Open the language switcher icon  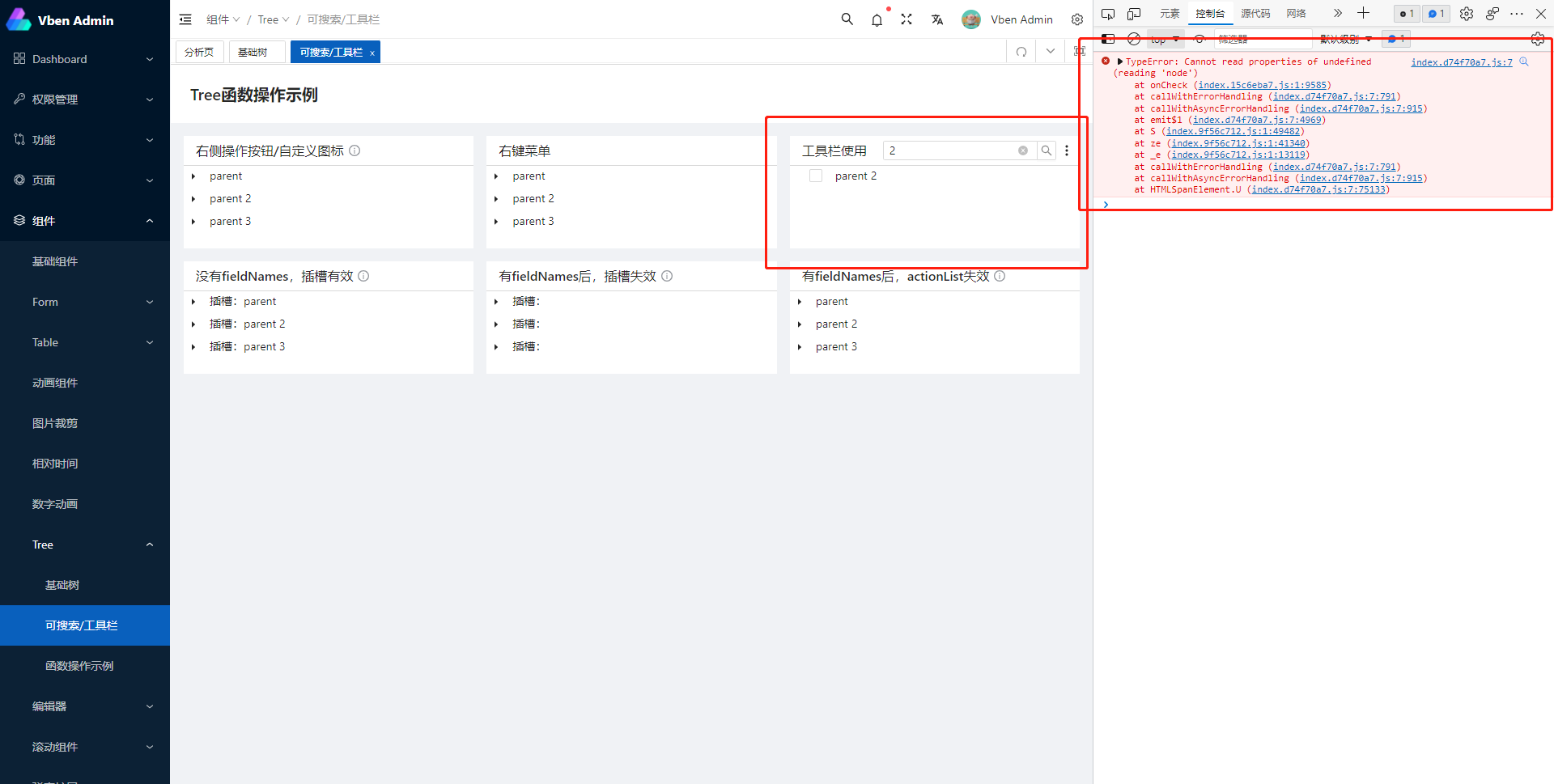click(936, 19)
